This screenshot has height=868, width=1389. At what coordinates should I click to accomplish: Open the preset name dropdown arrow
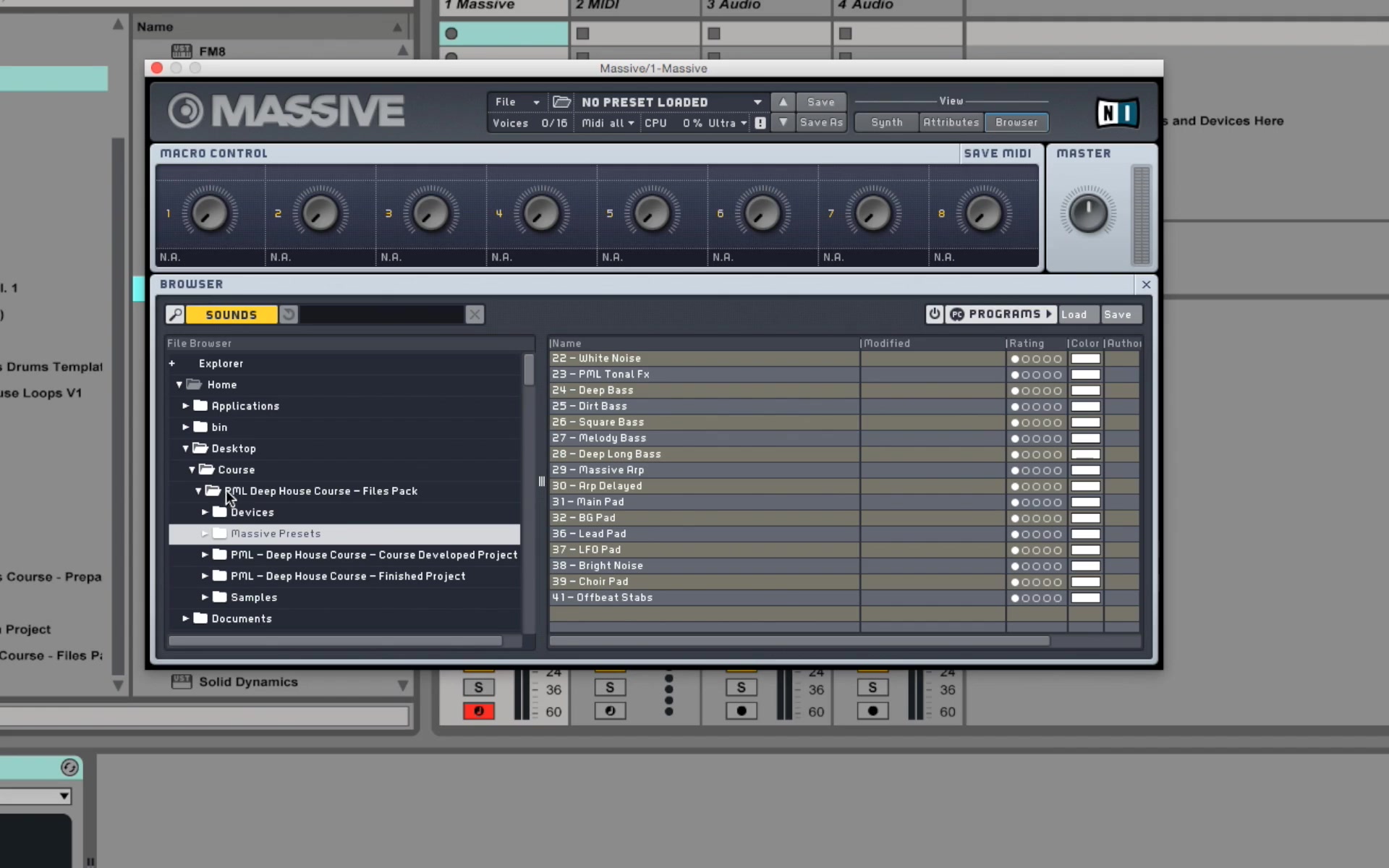(757, 102)
